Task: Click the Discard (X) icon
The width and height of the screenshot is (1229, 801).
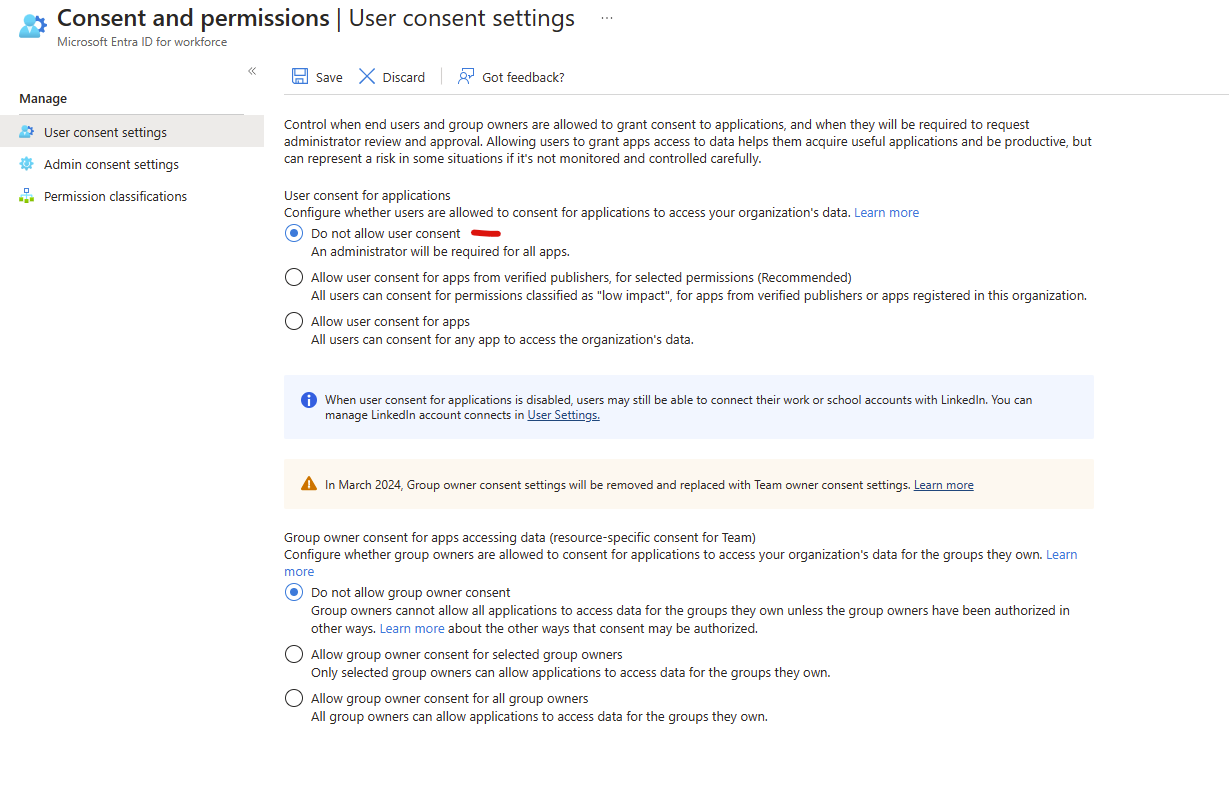Action: (x=367, y=76)
